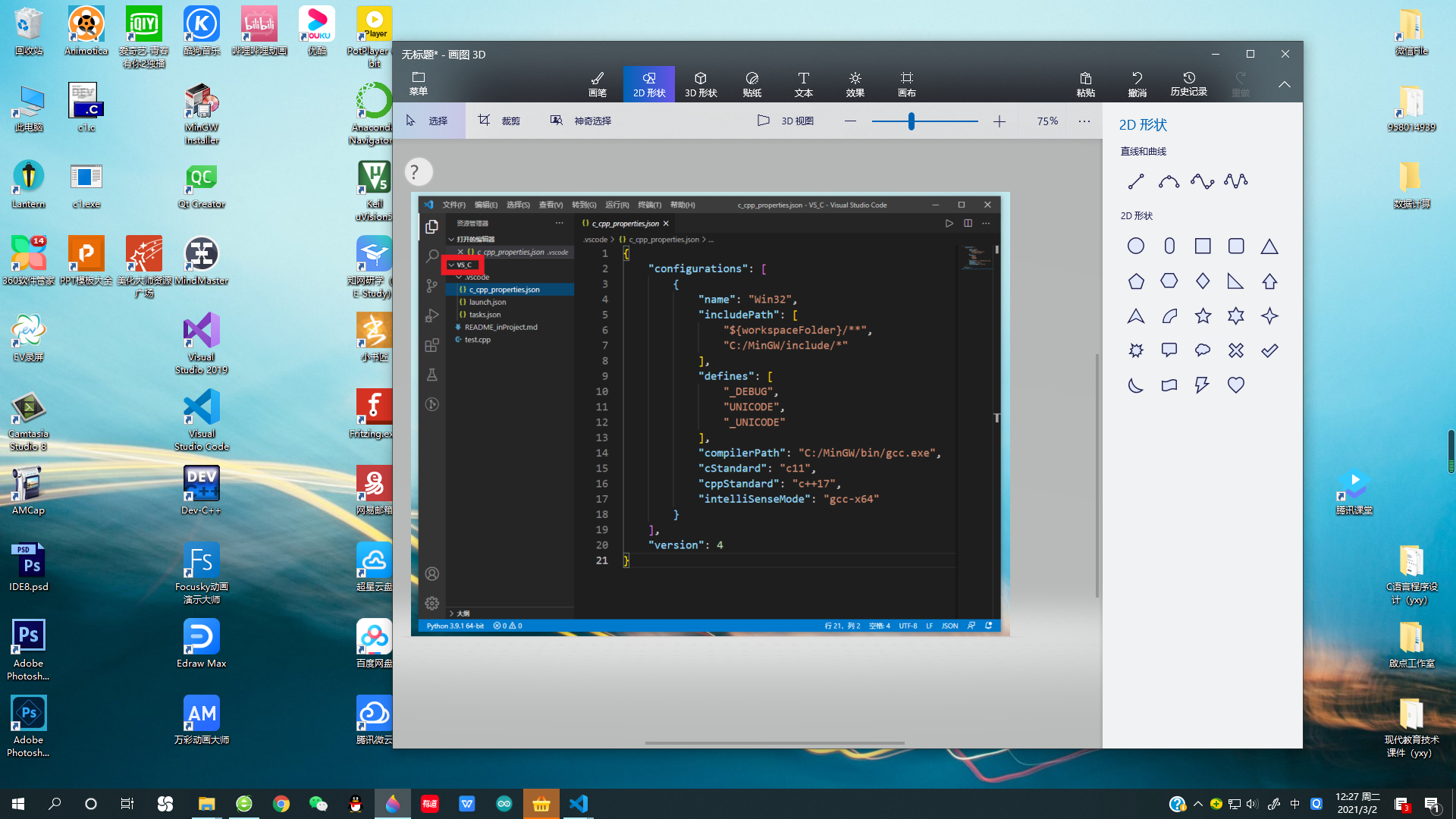Select the straight line shape
The width and height of the screenshot is (1456, 819).
coord(1136,181)
